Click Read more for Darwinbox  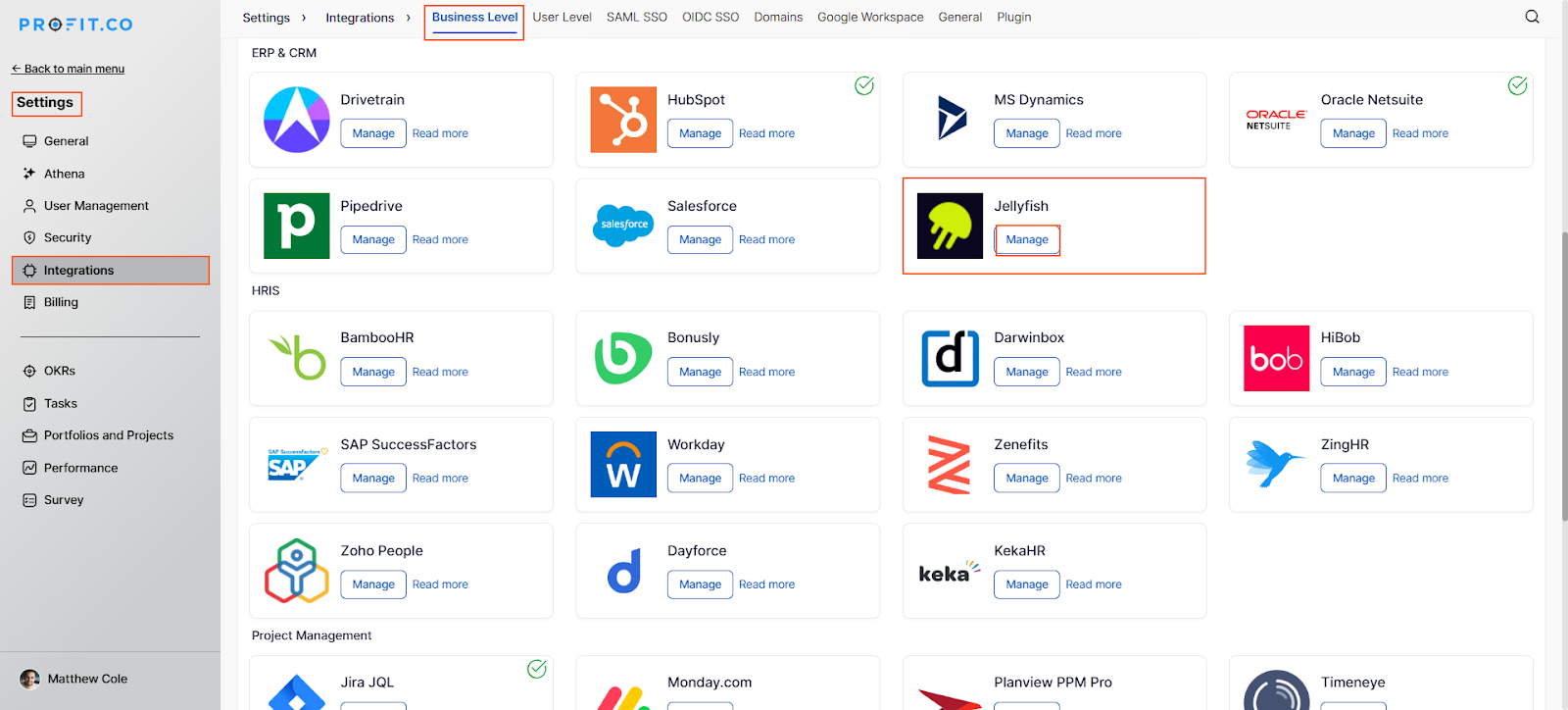[1094, 372]
